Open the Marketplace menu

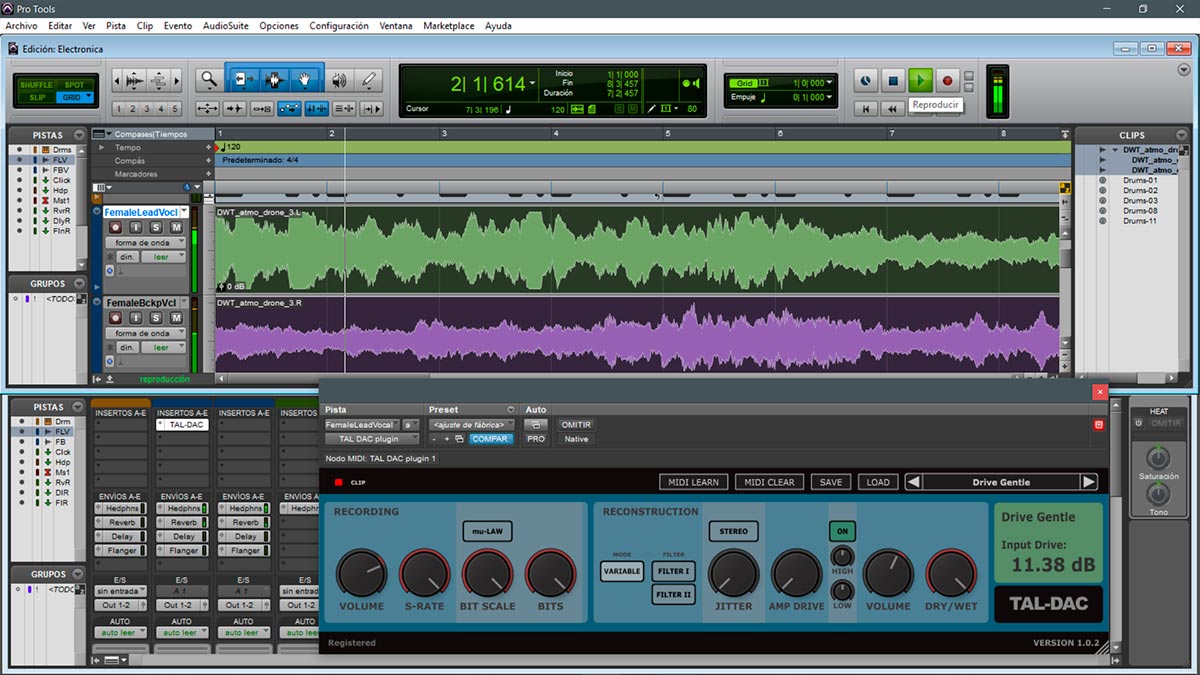[x=449, y=25]
